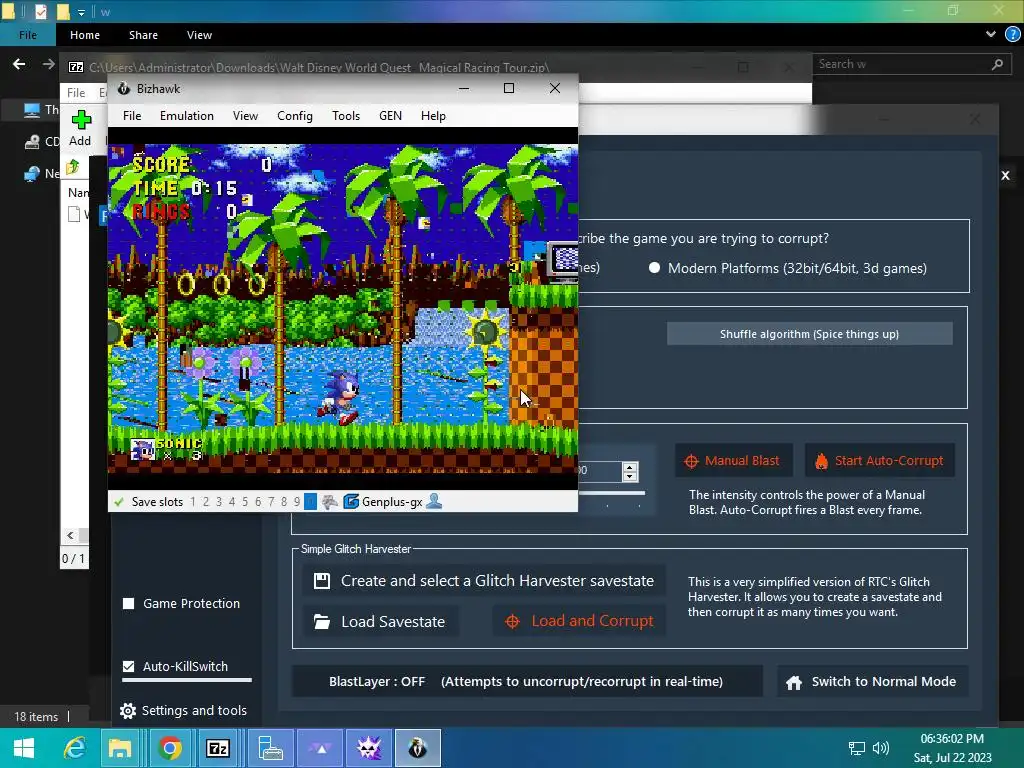Open the Explorer Share tab
The height and width of the screenshot is (768, 1024).
click(143, 35)
